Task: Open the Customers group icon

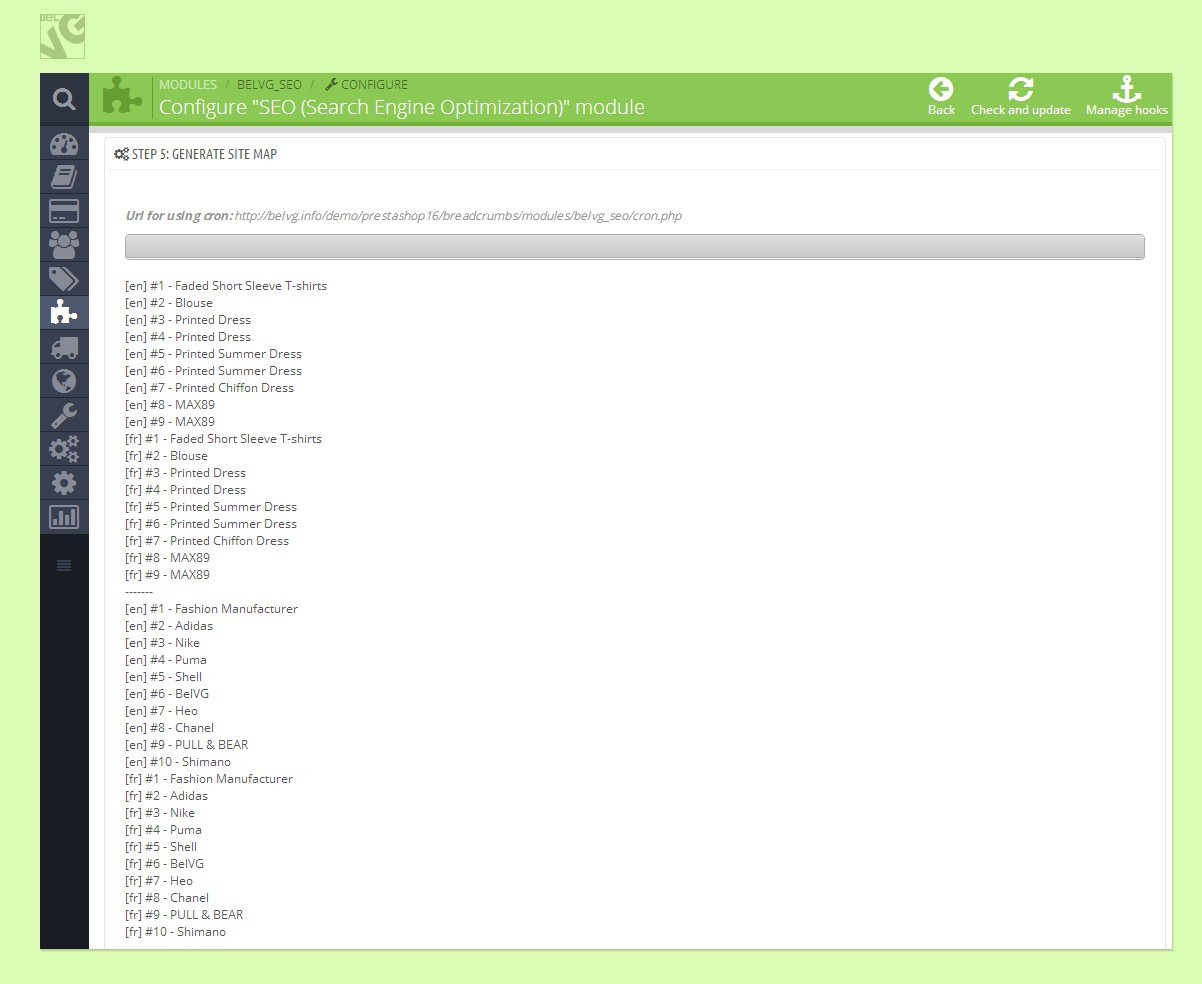Action: click(x=64, y=245)
